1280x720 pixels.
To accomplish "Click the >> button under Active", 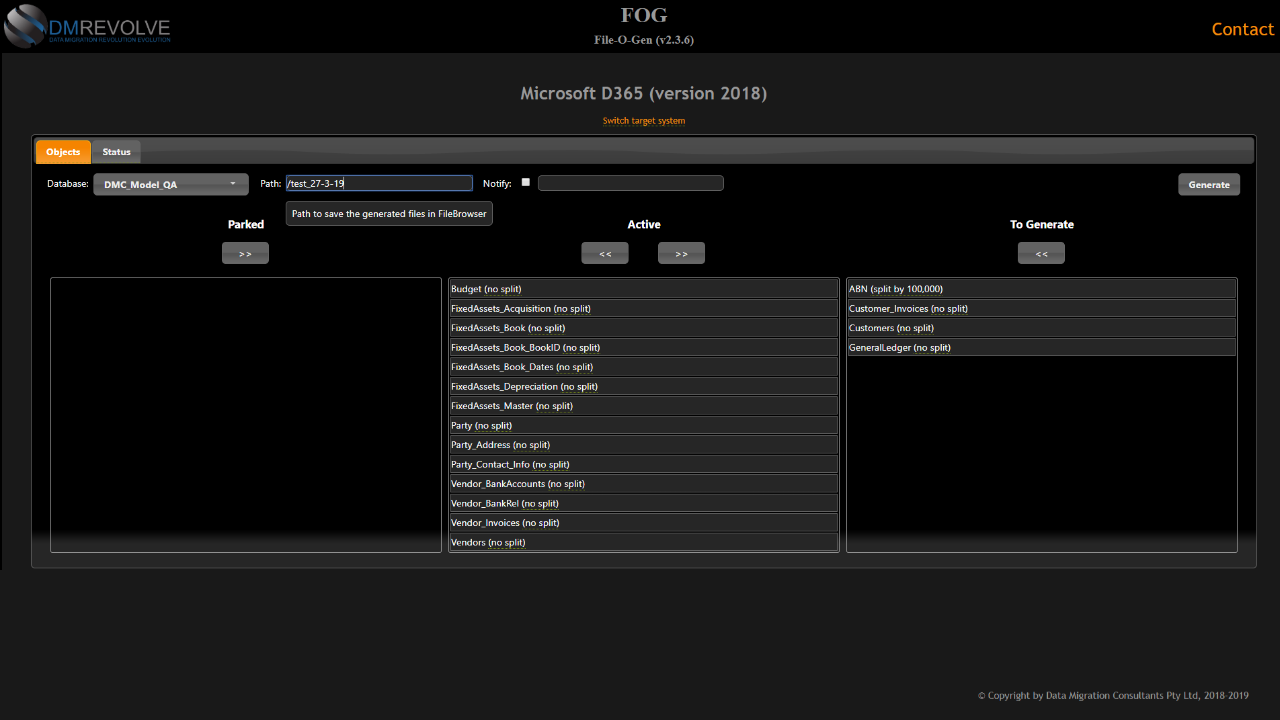I will [681, 253].
